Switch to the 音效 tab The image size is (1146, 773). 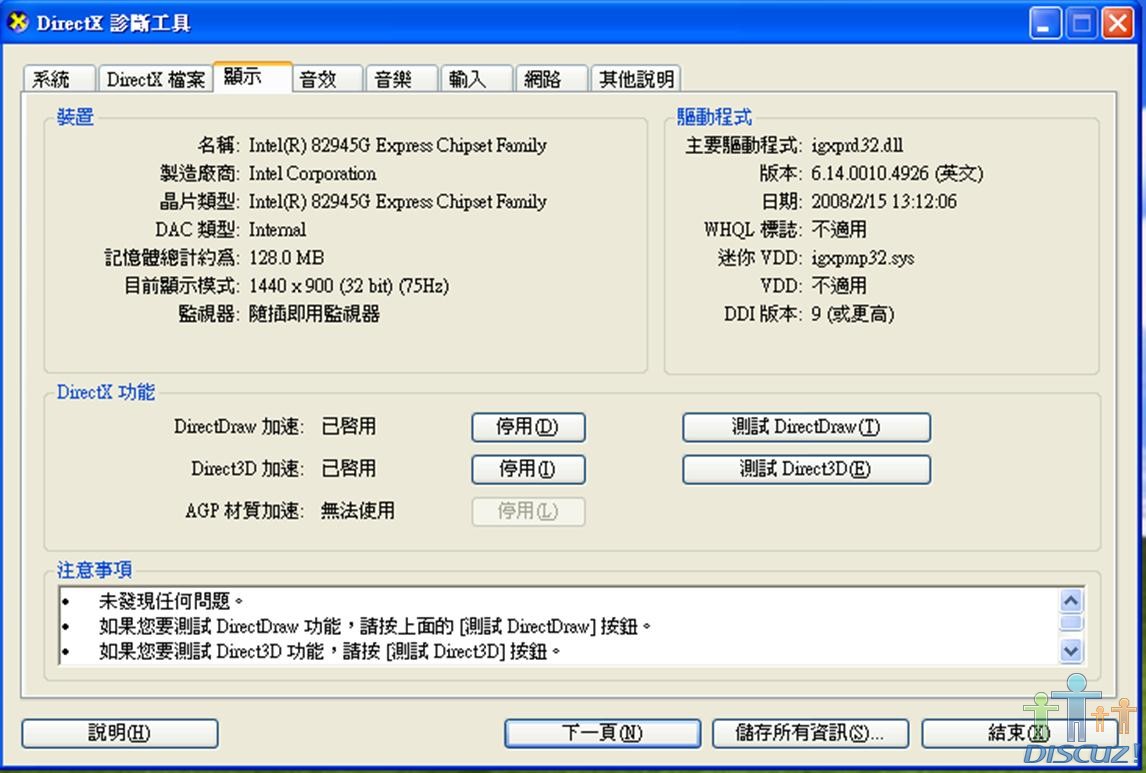pos(327,79)
